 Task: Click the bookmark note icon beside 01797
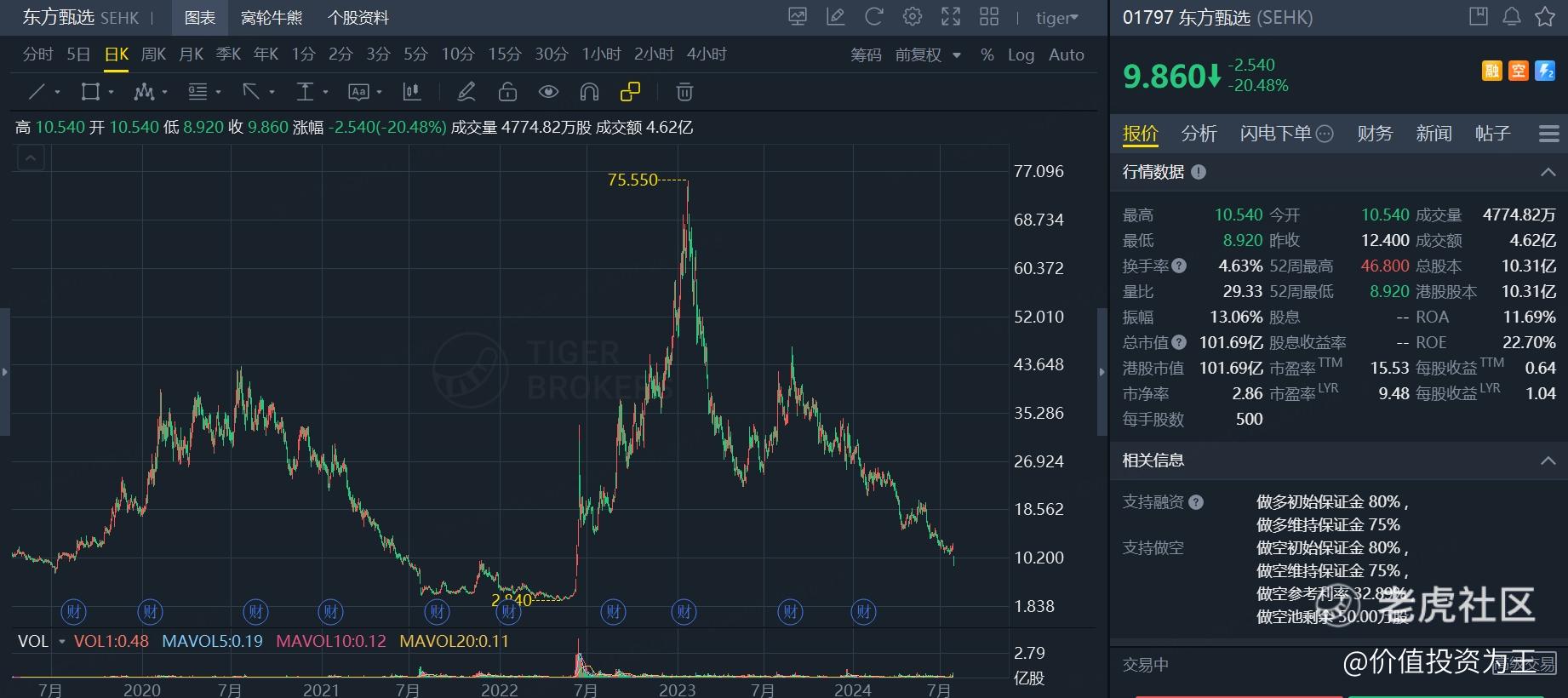coord(1479,16)
